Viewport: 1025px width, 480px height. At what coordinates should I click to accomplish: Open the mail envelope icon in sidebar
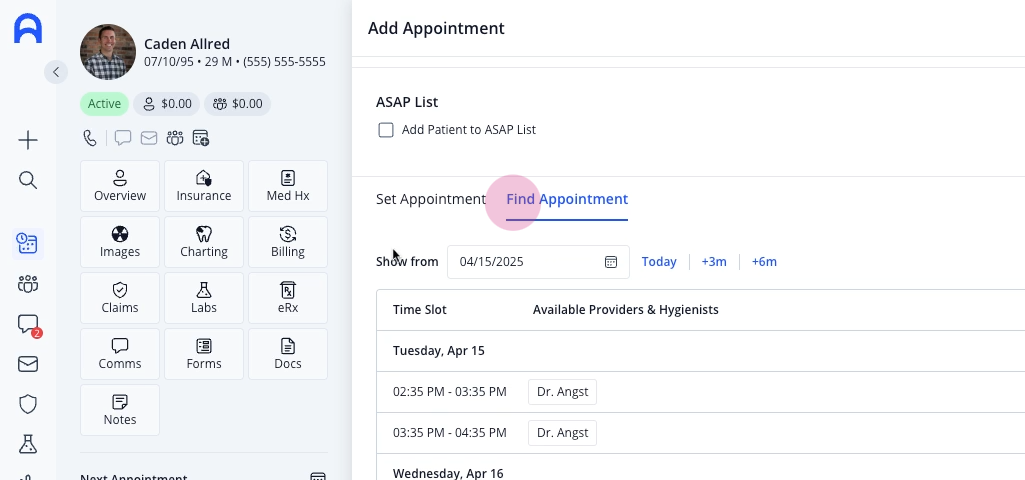pyautogui.click(x=28, y=364)
